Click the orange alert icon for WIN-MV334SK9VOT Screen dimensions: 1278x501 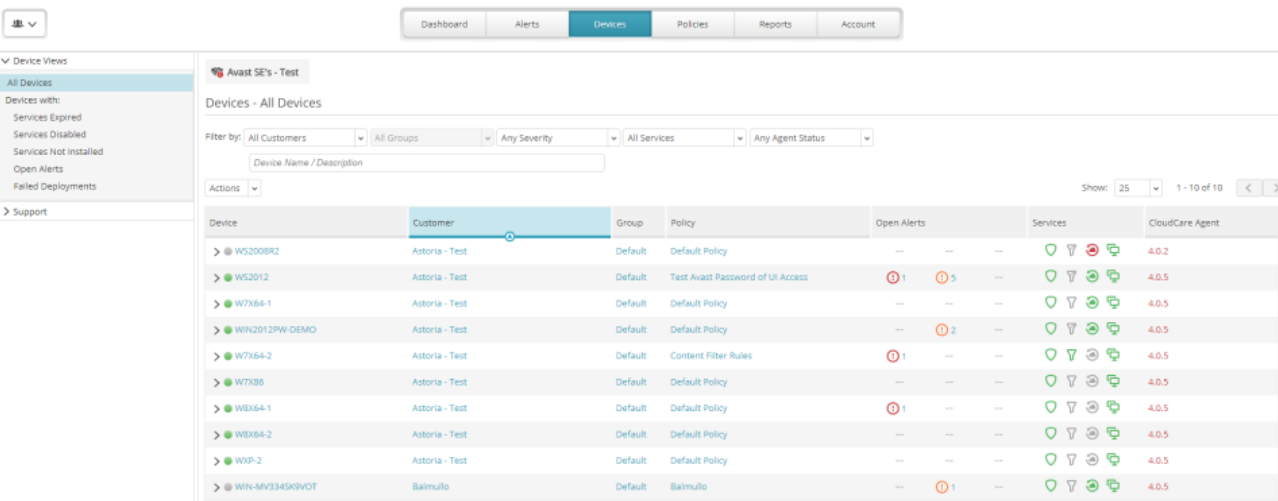pos(941,486)
